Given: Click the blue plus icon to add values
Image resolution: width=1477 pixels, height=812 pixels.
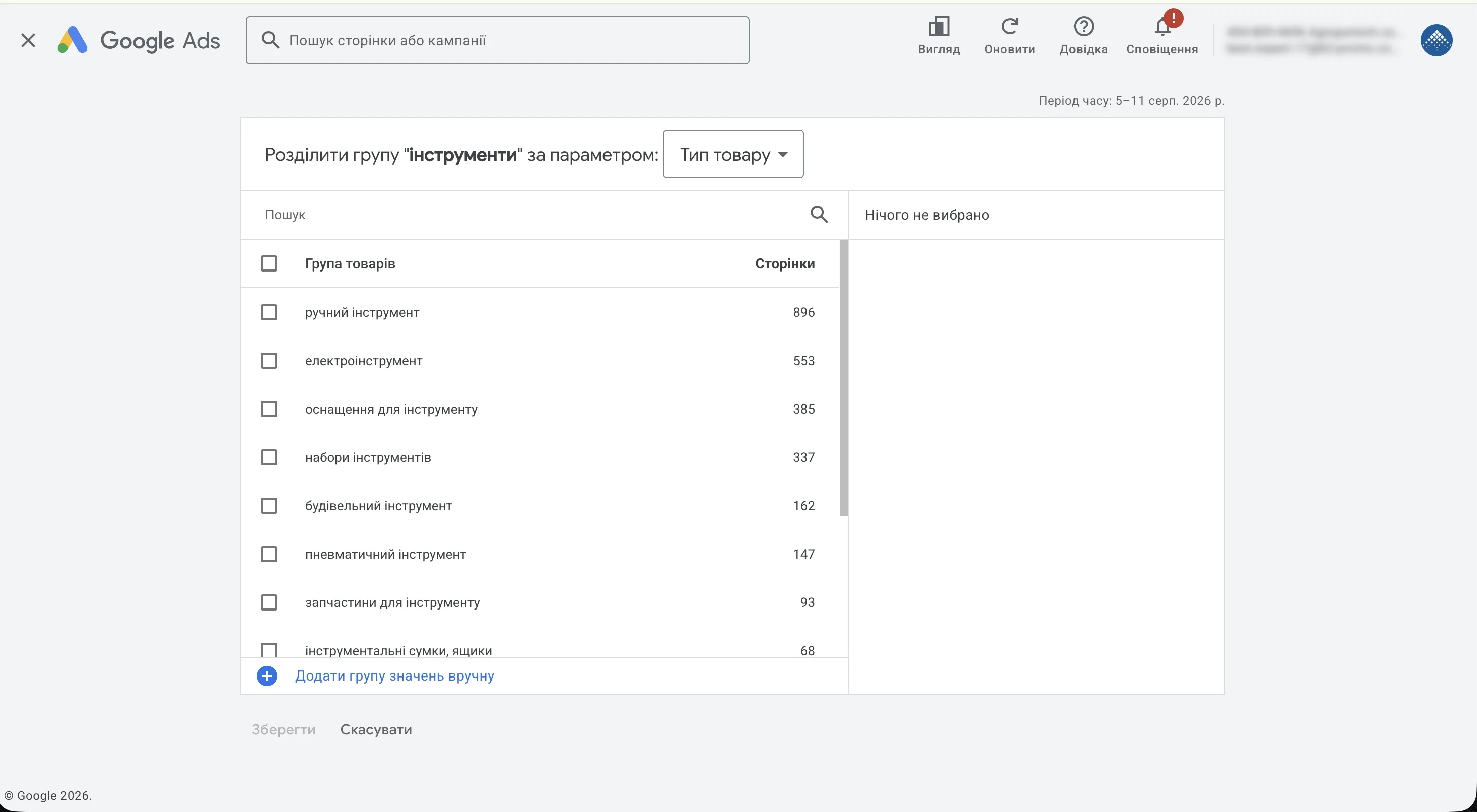Looking at the screenshot, I should (266, 675).
